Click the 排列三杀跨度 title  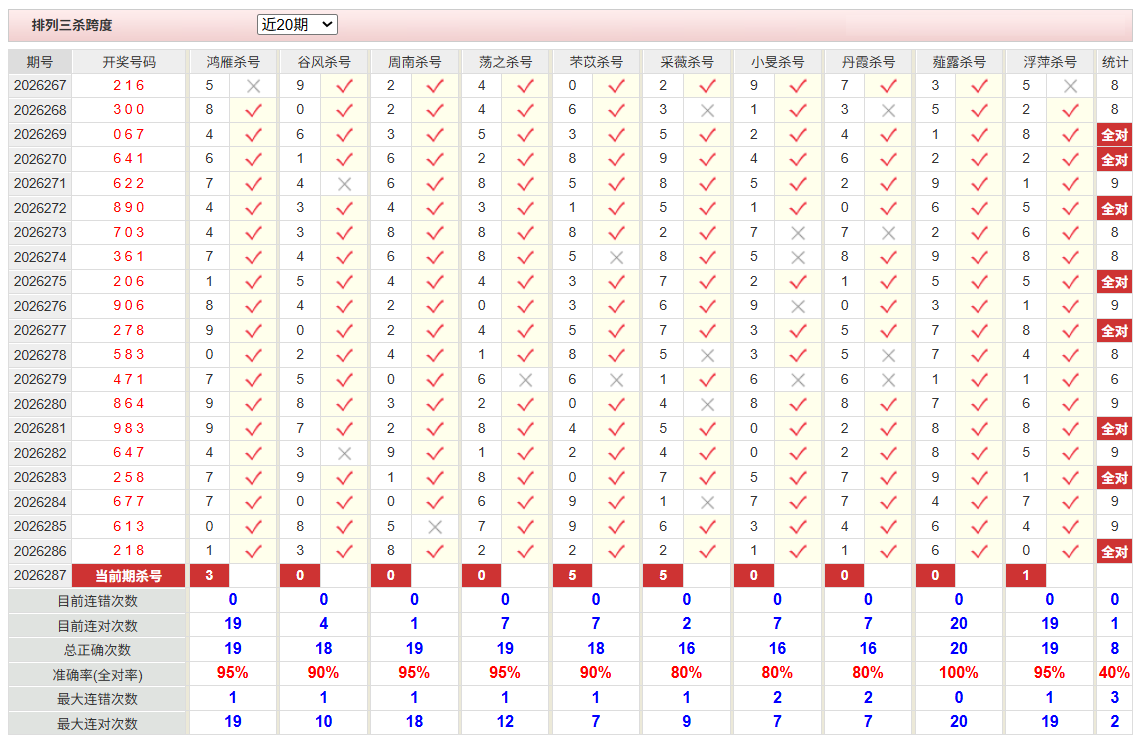[x=72, y=25]
